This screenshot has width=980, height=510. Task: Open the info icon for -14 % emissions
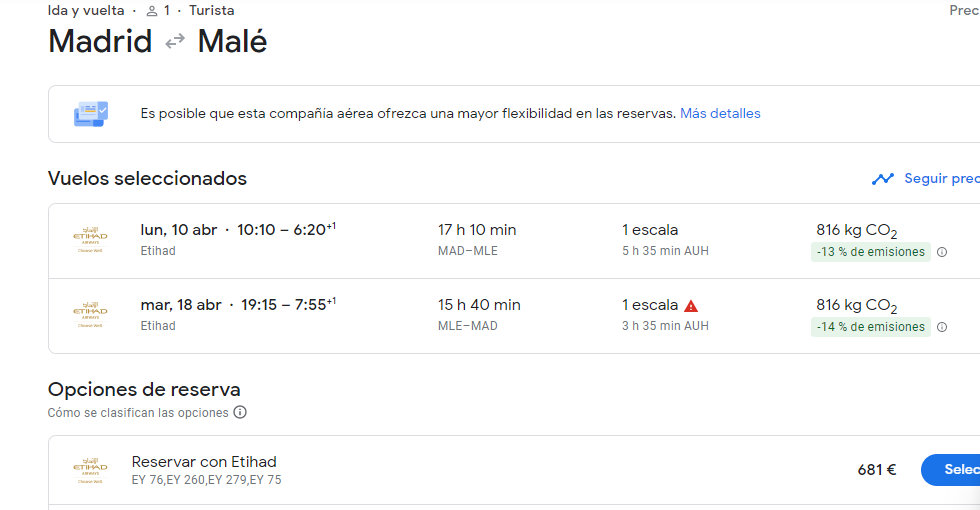942,327
